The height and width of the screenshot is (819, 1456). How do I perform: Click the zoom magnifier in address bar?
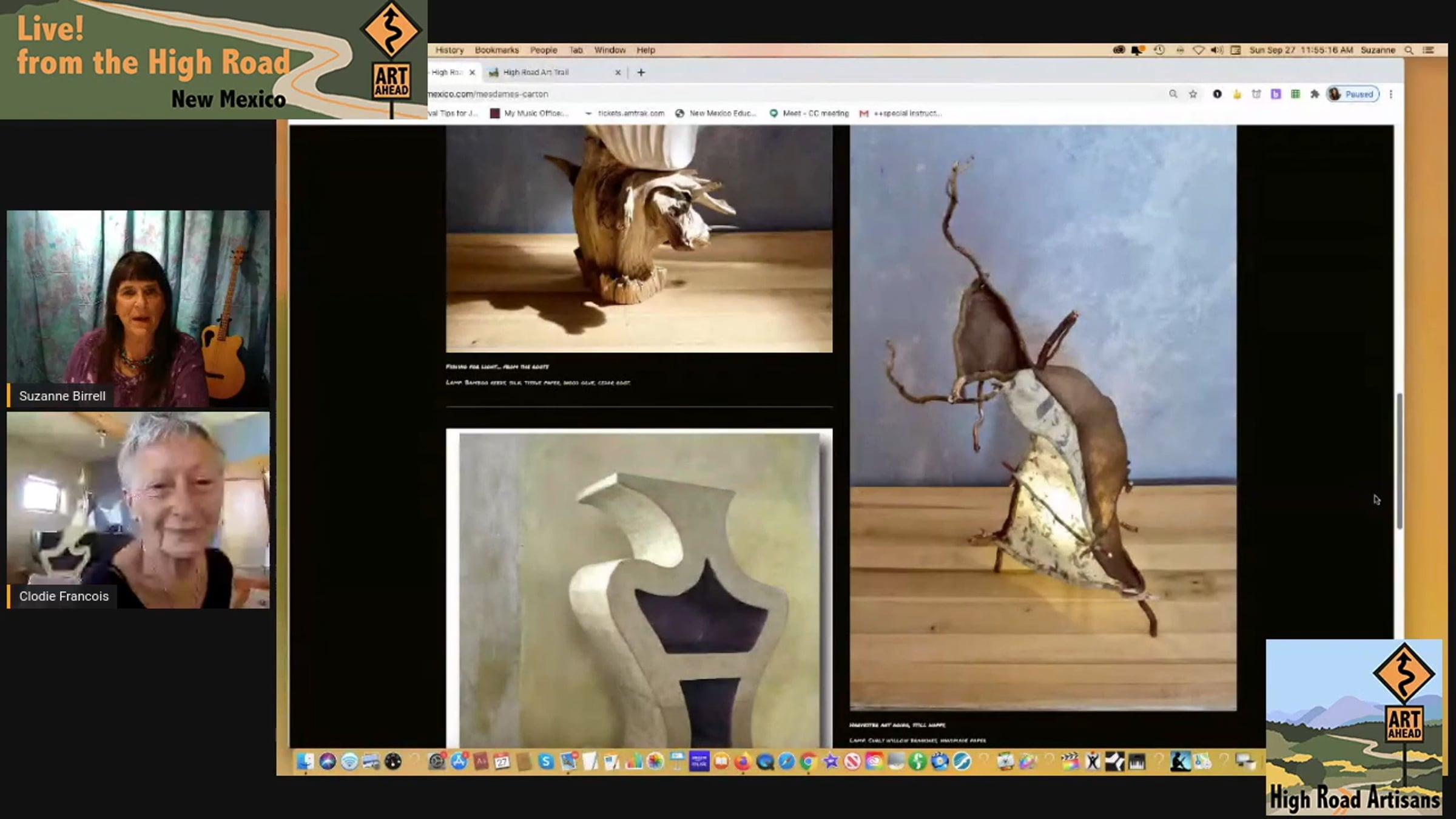click(1173, 94)
